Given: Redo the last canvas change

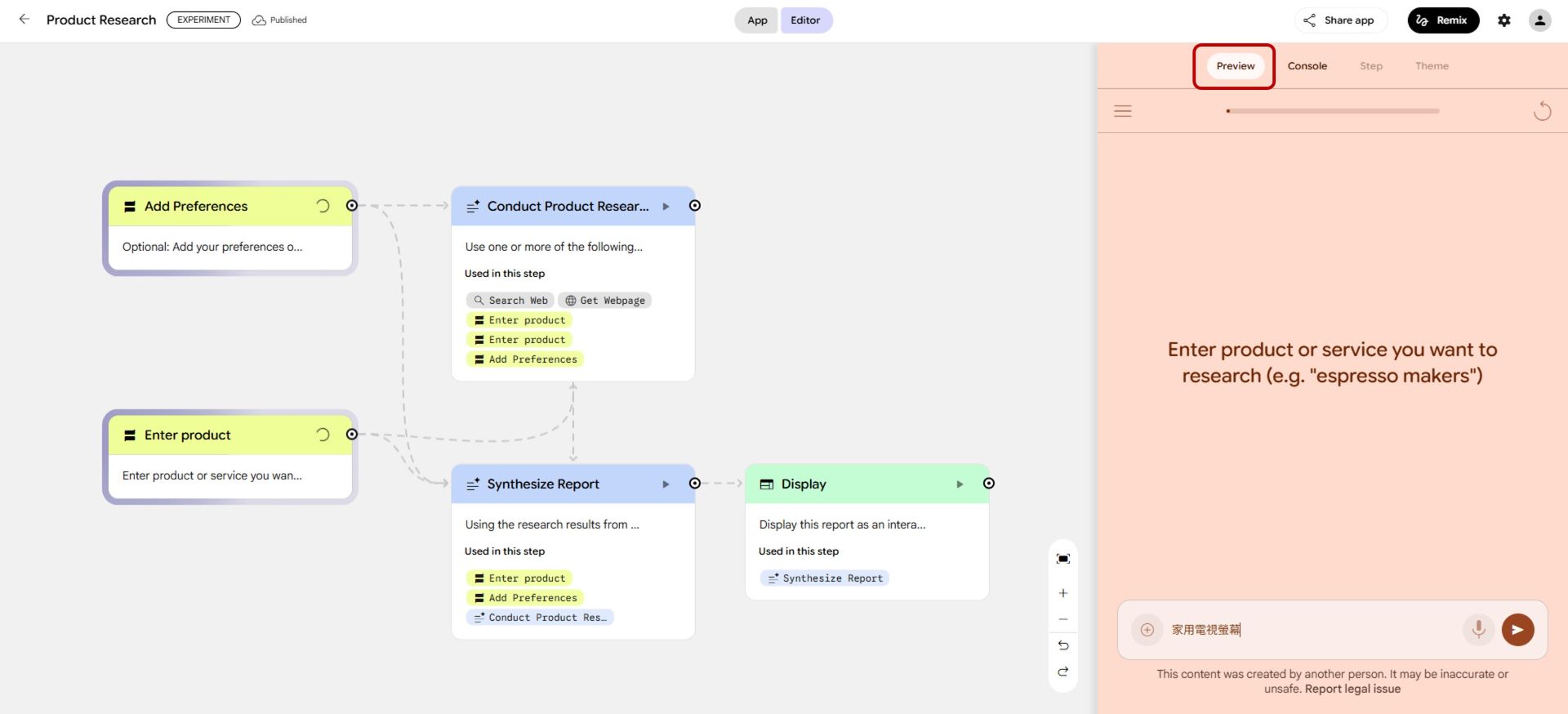Looking at the screenshot, I should (x=1062, y=672).
